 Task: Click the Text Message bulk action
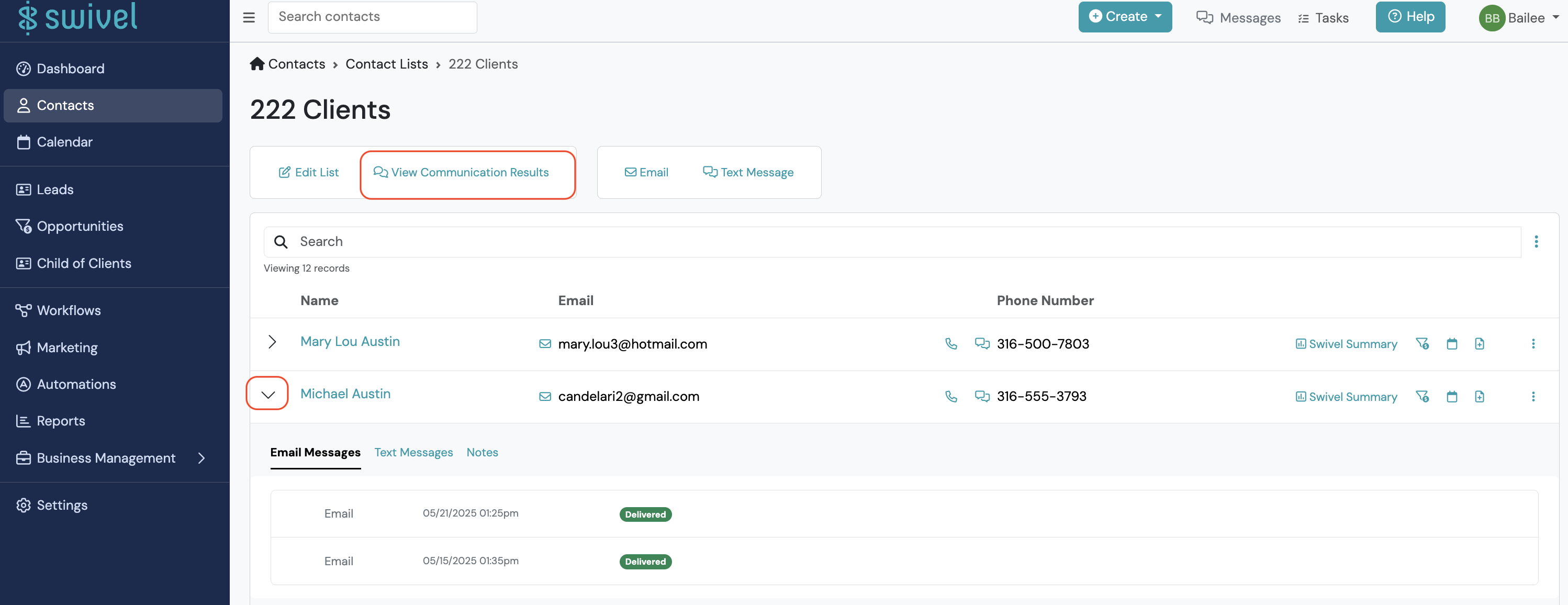click(x=748, y=172)
